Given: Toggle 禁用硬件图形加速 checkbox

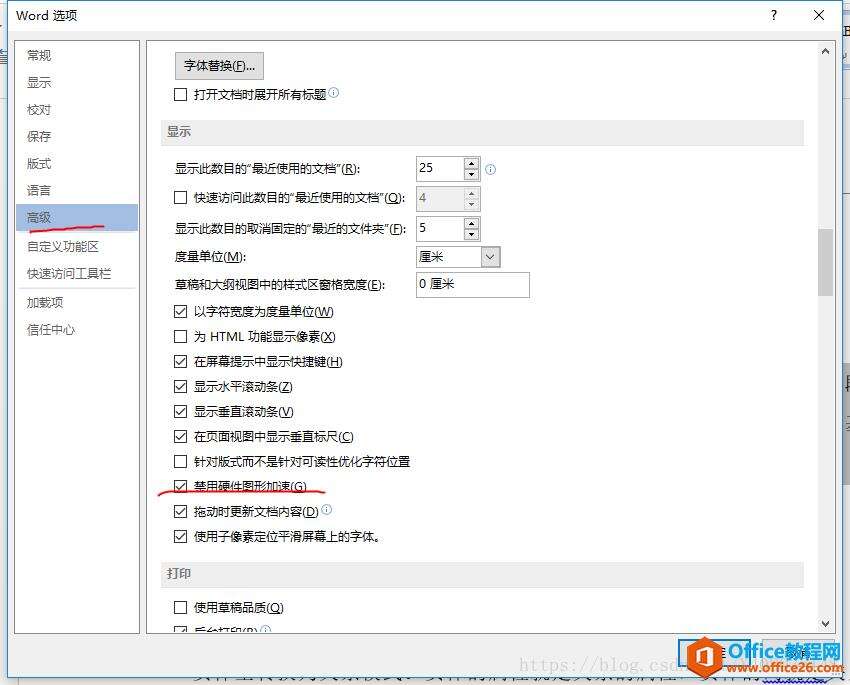Looking at the screenshot, I should (181, 486).
